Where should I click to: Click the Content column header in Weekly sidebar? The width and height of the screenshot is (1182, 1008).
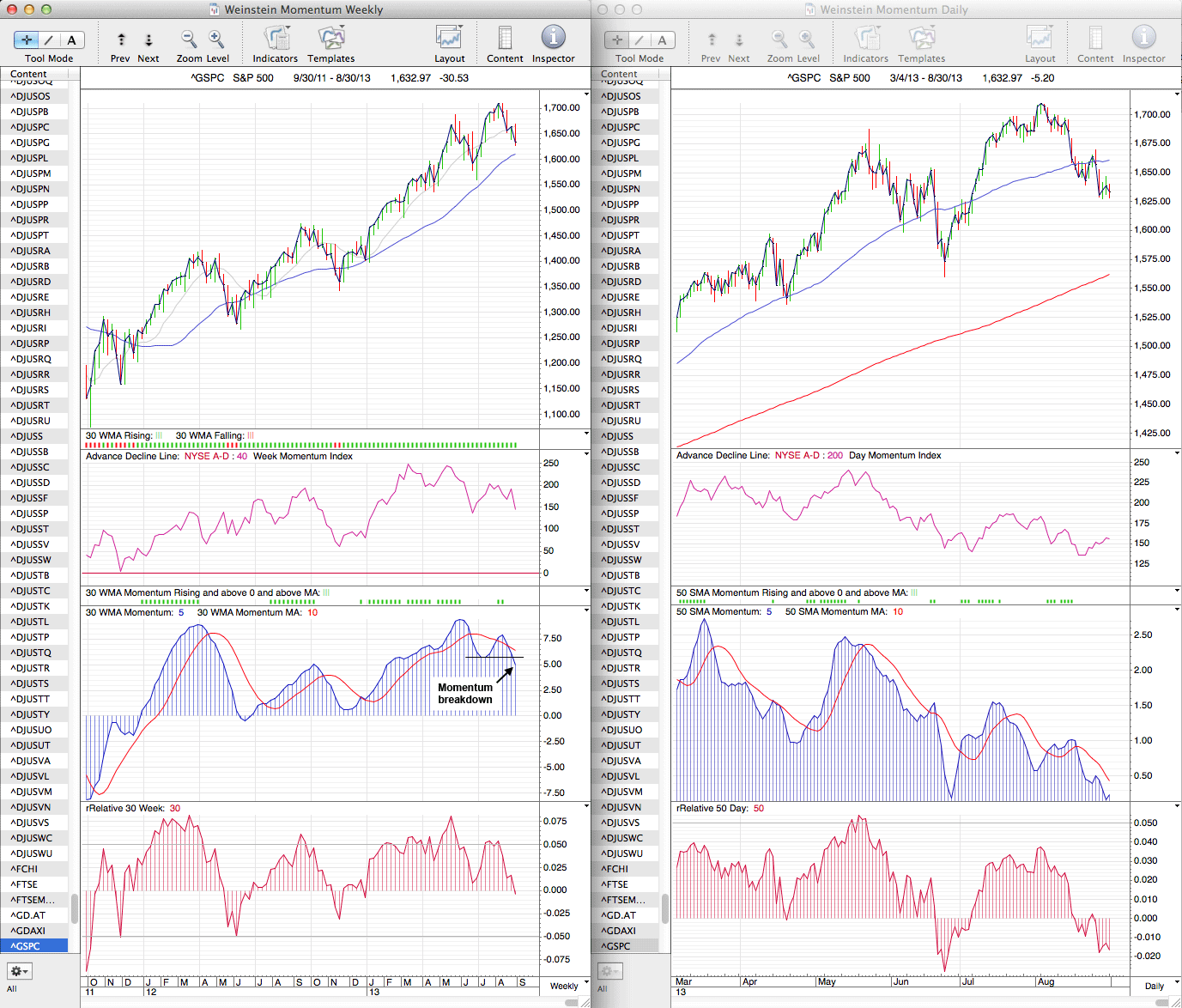tap(34, 75)
